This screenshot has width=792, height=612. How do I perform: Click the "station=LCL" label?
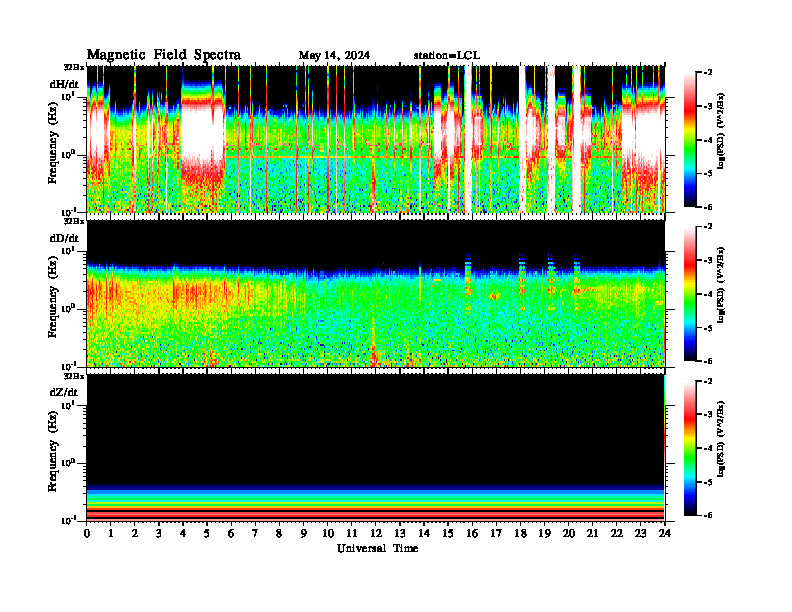[x=447, y=55]
